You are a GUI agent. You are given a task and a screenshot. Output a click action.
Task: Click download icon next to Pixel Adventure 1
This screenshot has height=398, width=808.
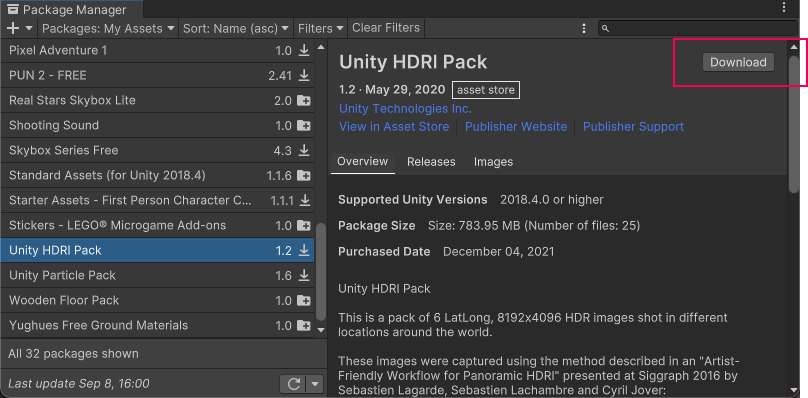pos(305,51)
